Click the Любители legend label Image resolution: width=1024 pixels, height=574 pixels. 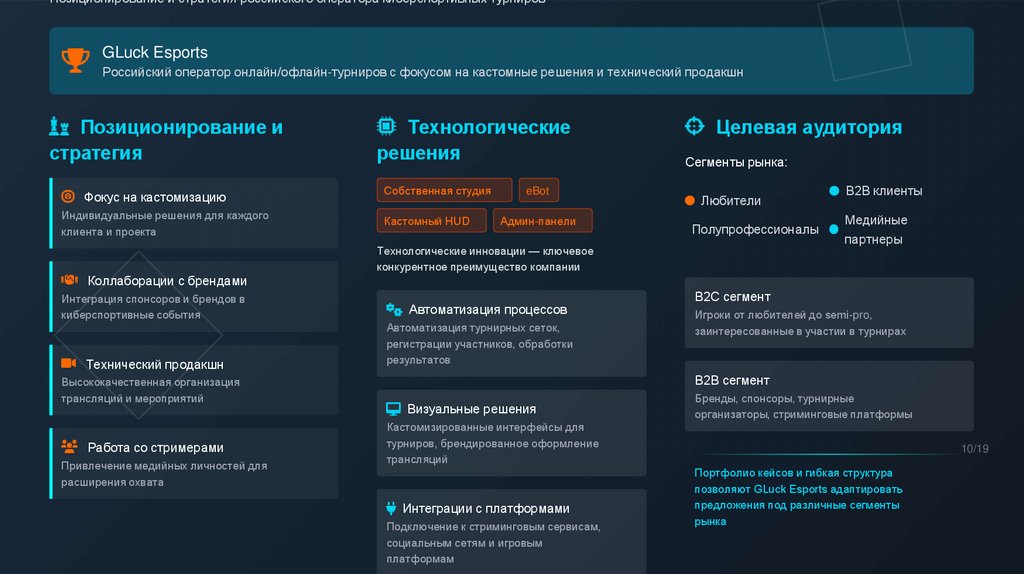731,200
